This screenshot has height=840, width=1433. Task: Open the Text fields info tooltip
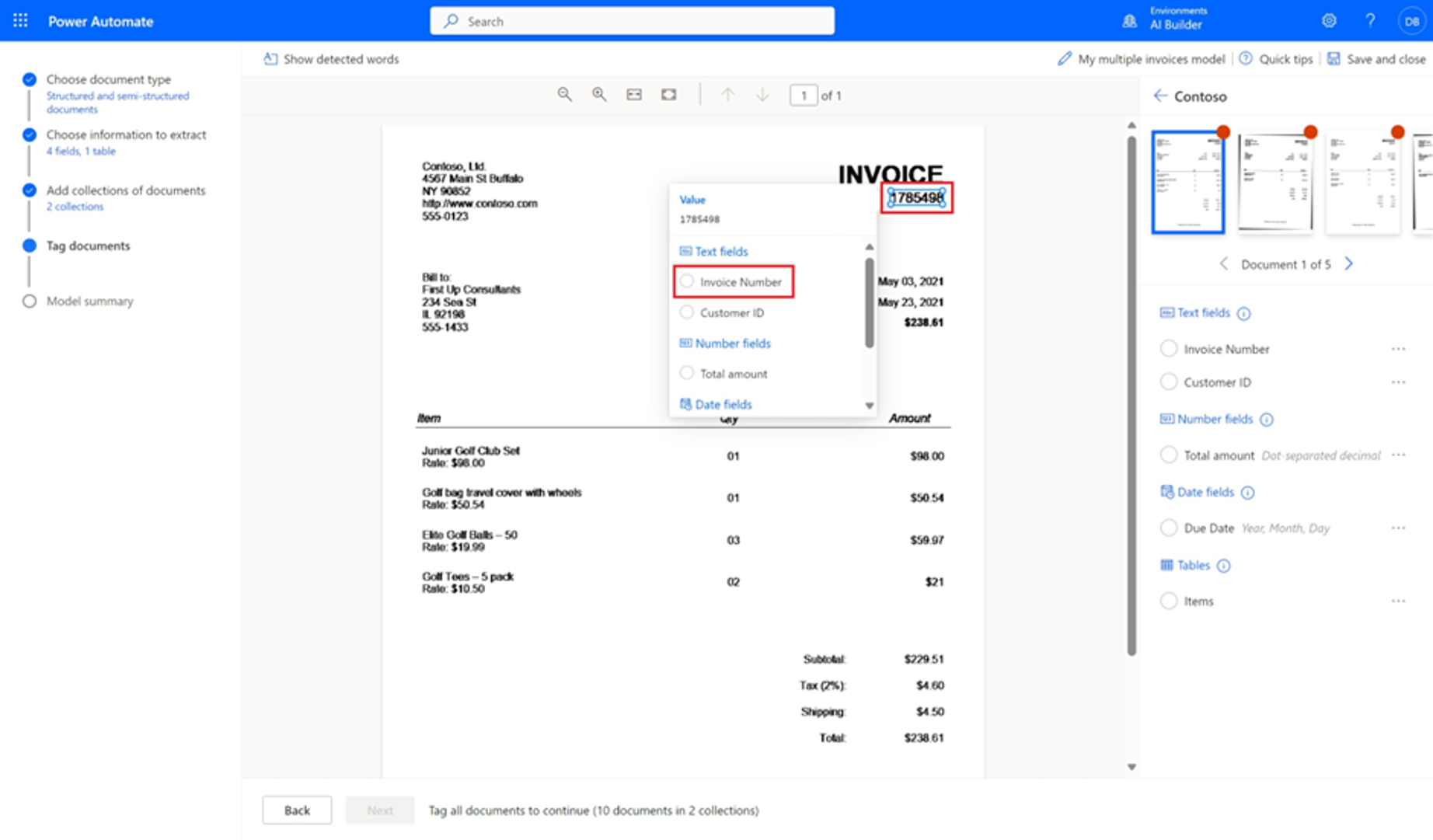click(x=1244, y=313)
